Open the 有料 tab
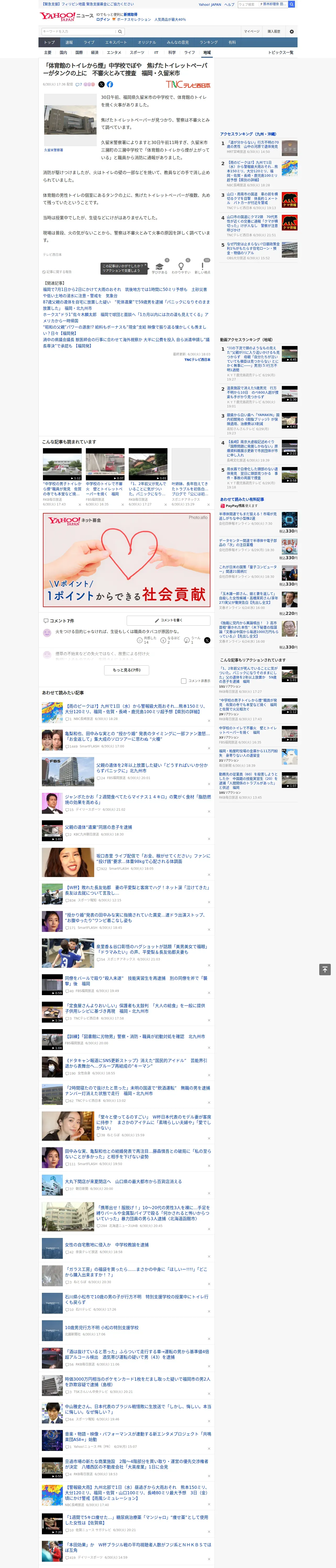Viewport: 336px width, 1568px height. 232,43
